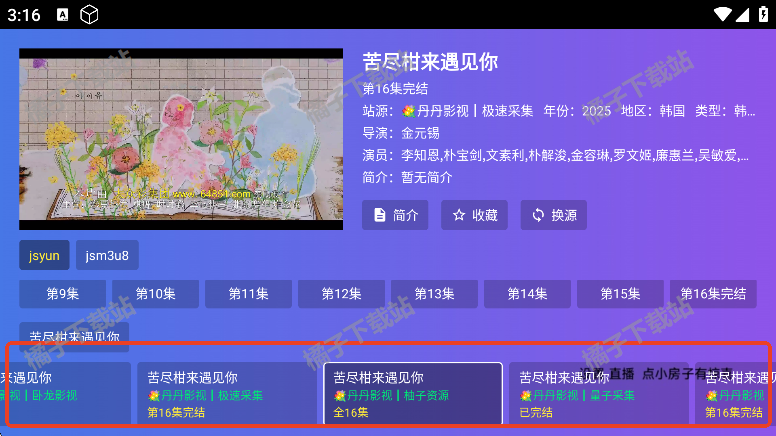Play episode 第9集
The width and height of the screenshot is (776, 436).
tap(62, 294)
